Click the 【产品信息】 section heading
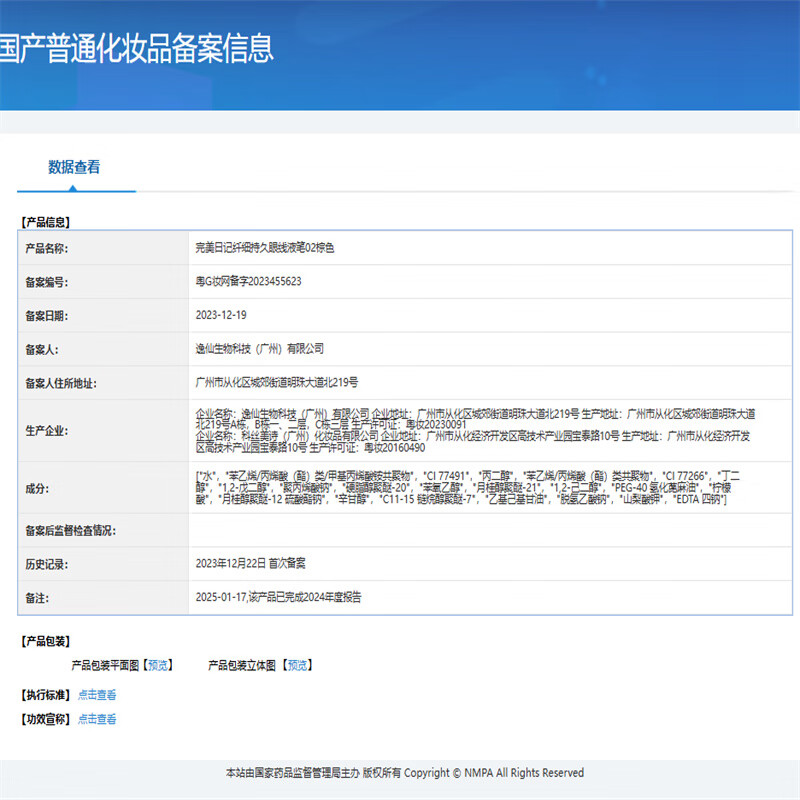 pos(45,222)
